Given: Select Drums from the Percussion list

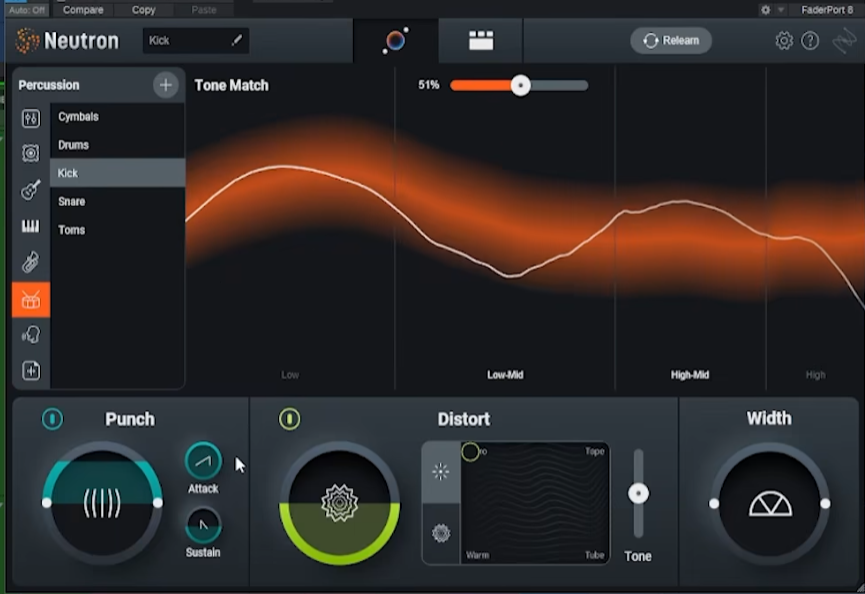Looking at the screenshot, I should (x=118, y=145).
